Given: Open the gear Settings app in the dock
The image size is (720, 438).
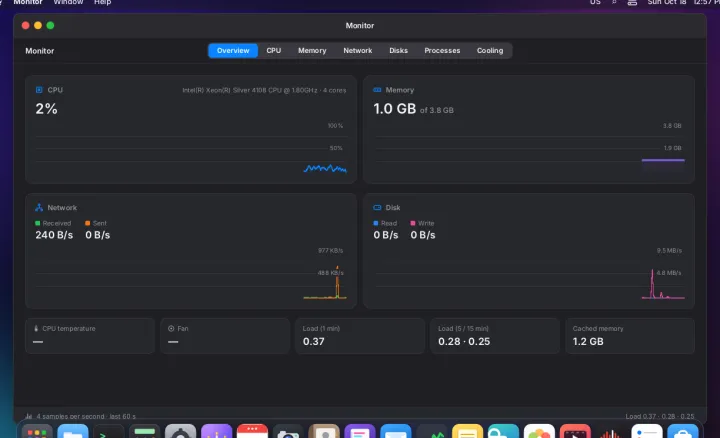Looking at the screenshot, I should 180,432.
